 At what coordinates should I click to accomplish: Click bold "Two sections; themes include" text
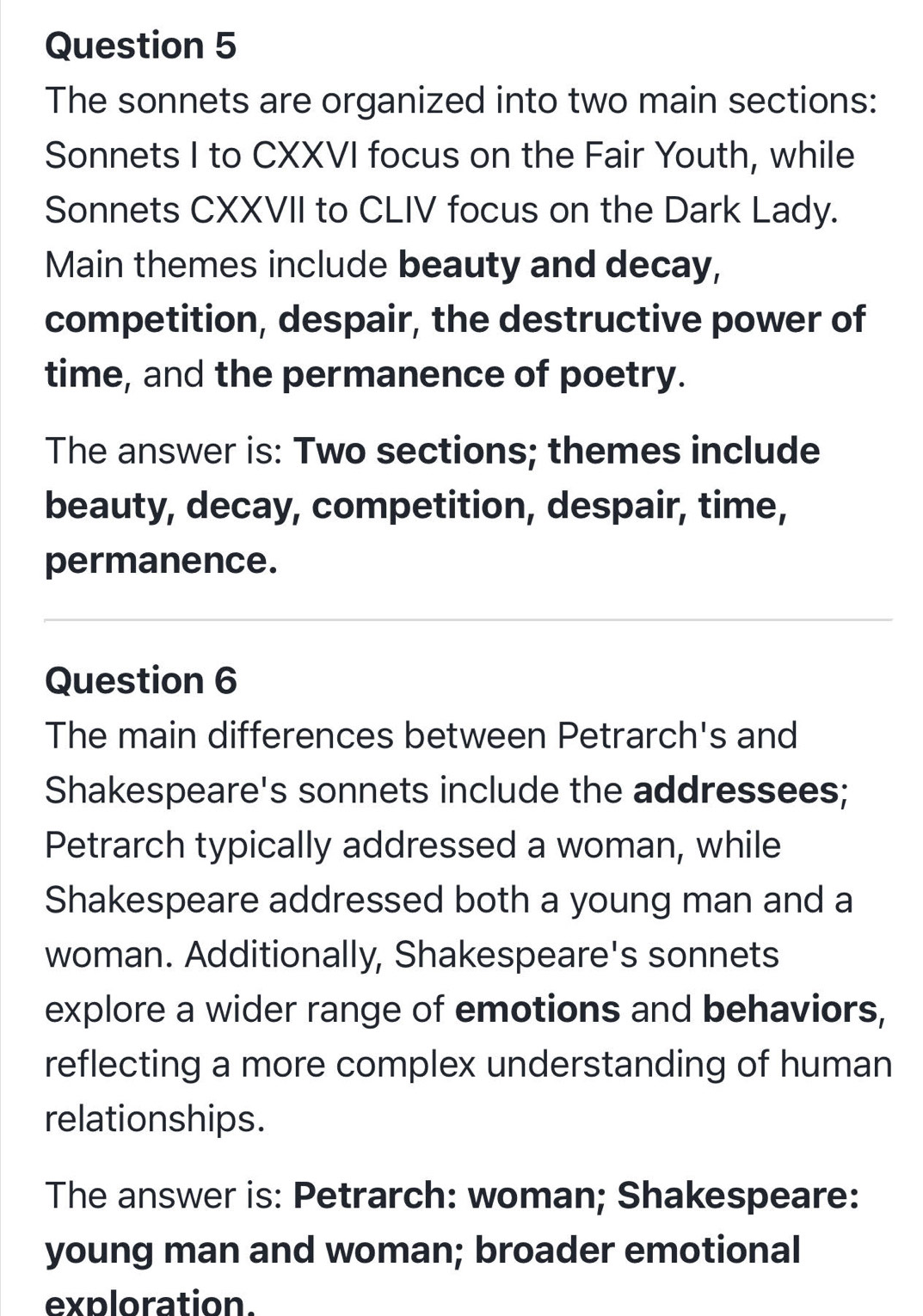[x=557, y=451]
